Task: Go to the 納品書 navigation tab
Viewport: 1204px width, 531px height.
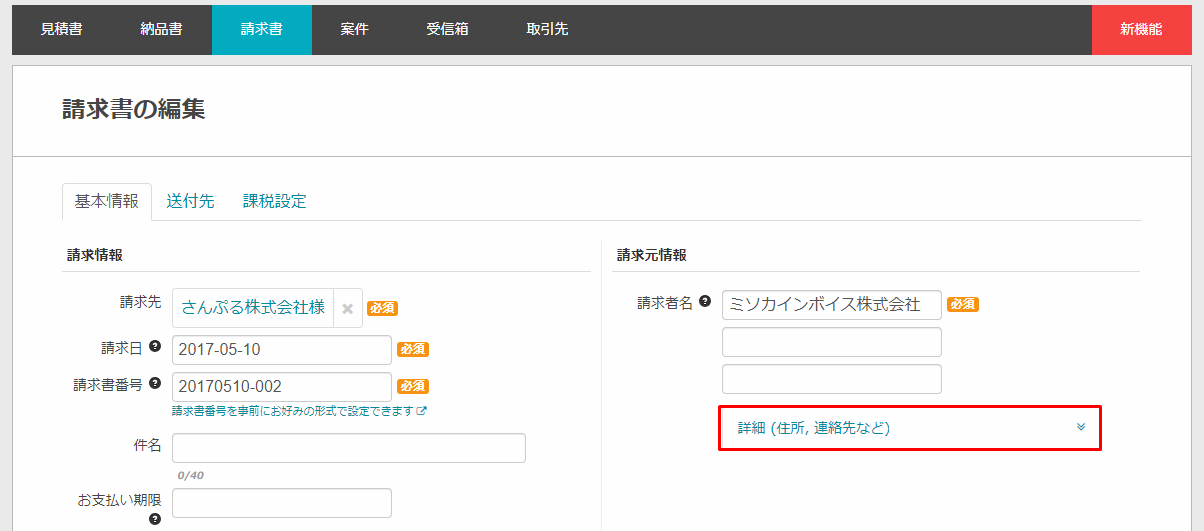Action: [x=161, y=29]
